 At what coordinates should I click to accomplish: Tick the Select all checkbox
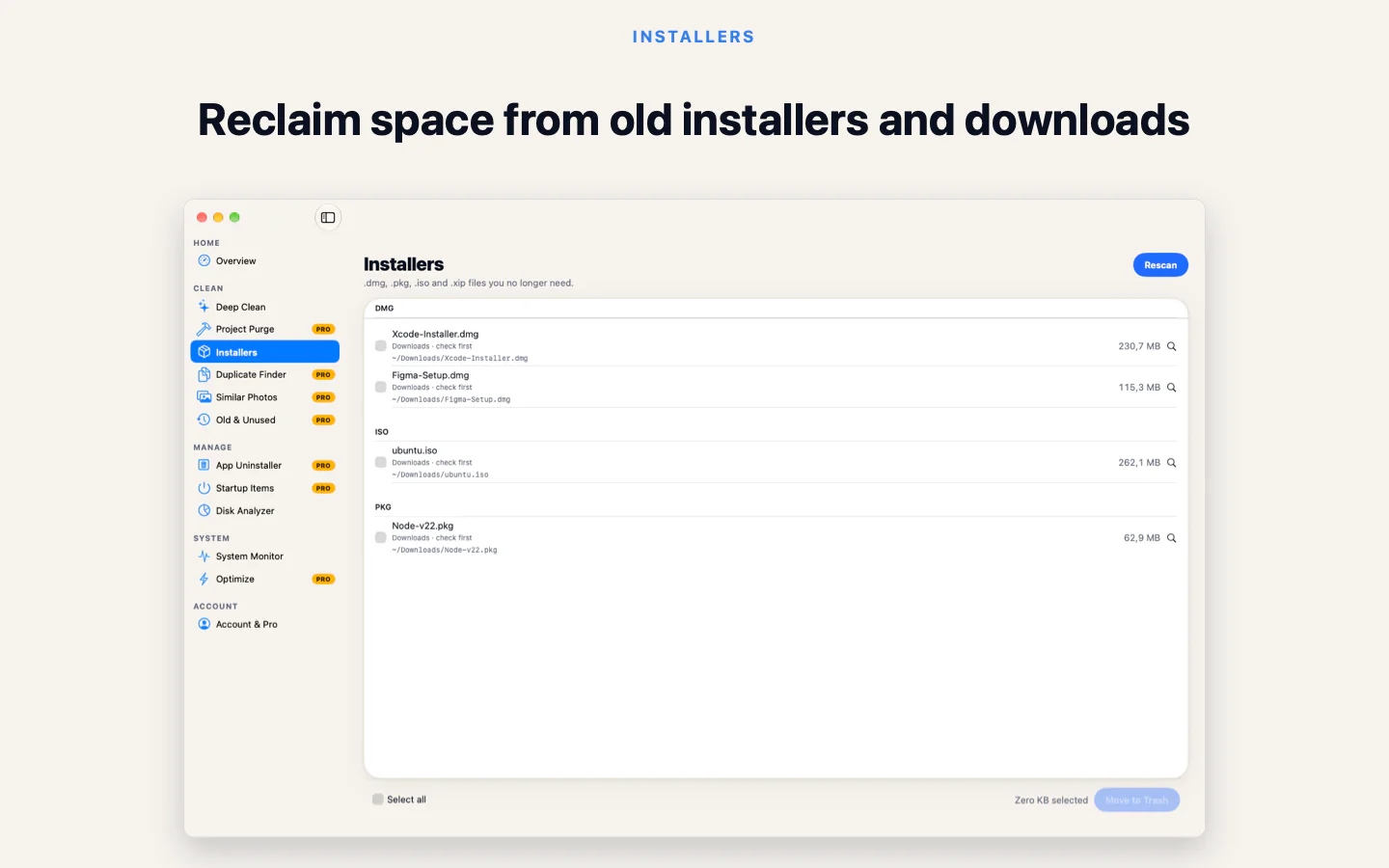(x=378, y=800)
